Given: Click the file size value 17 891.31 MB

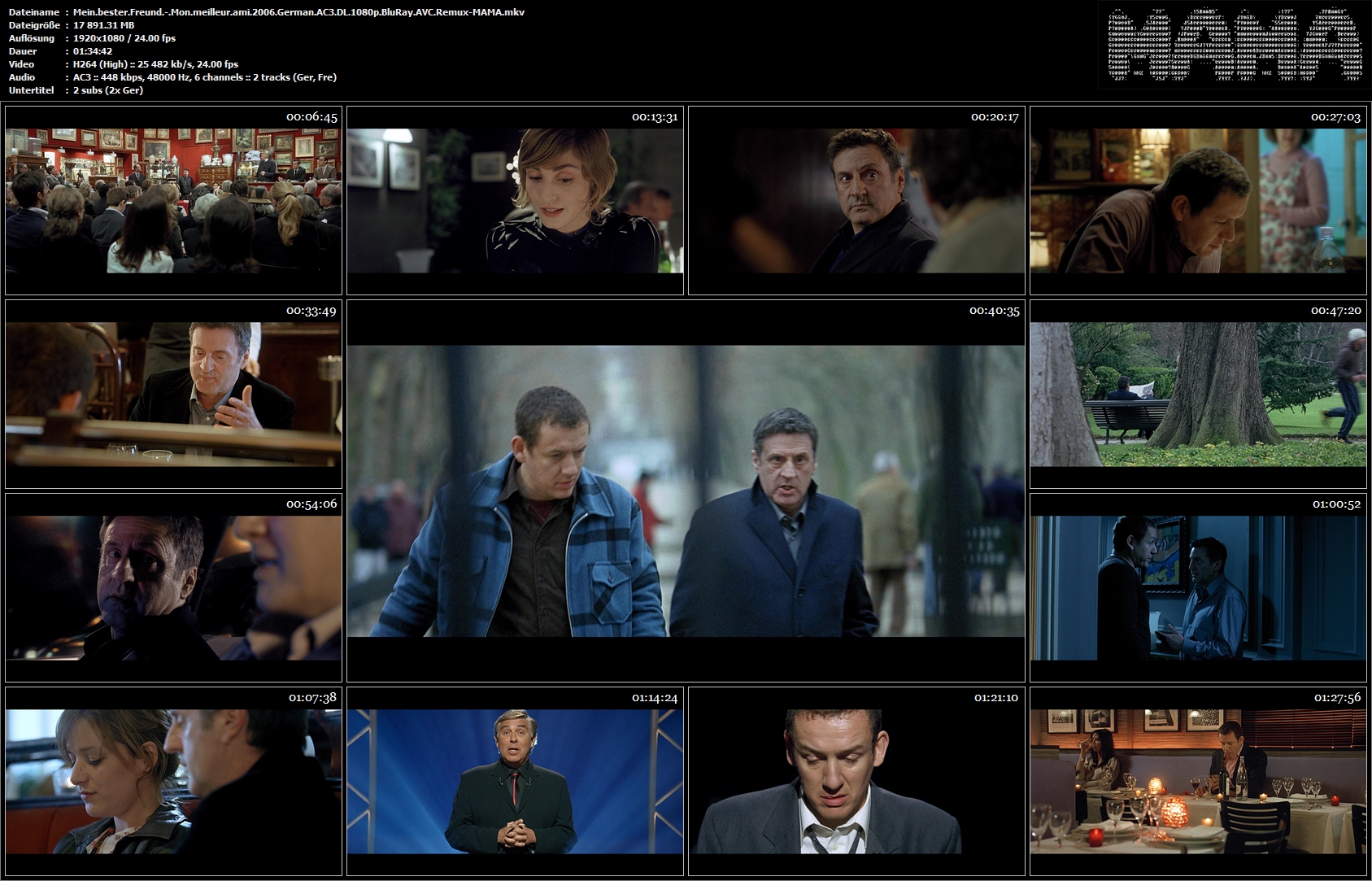Looking at the screenshot, I should (103, 25).
